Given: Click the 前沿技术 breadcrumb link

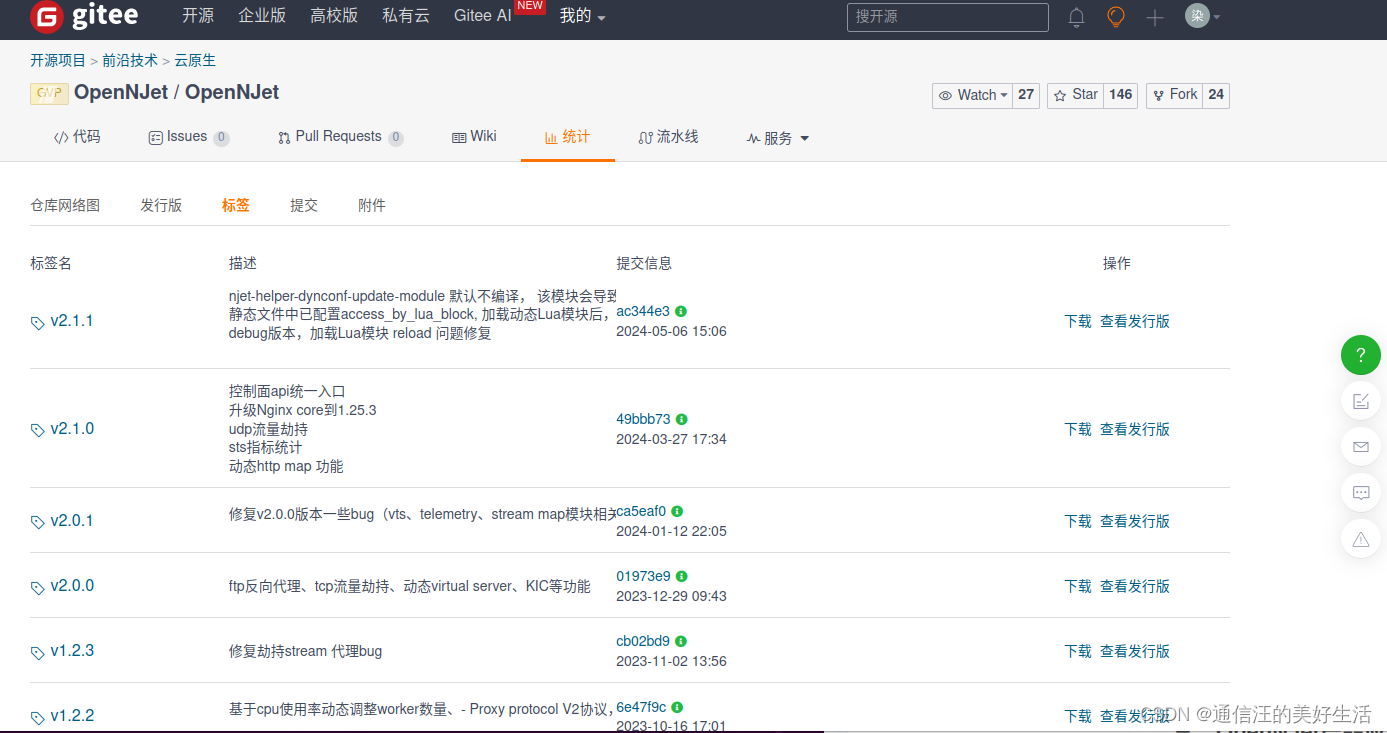Looking at the screenshot, I should point(130,61).
